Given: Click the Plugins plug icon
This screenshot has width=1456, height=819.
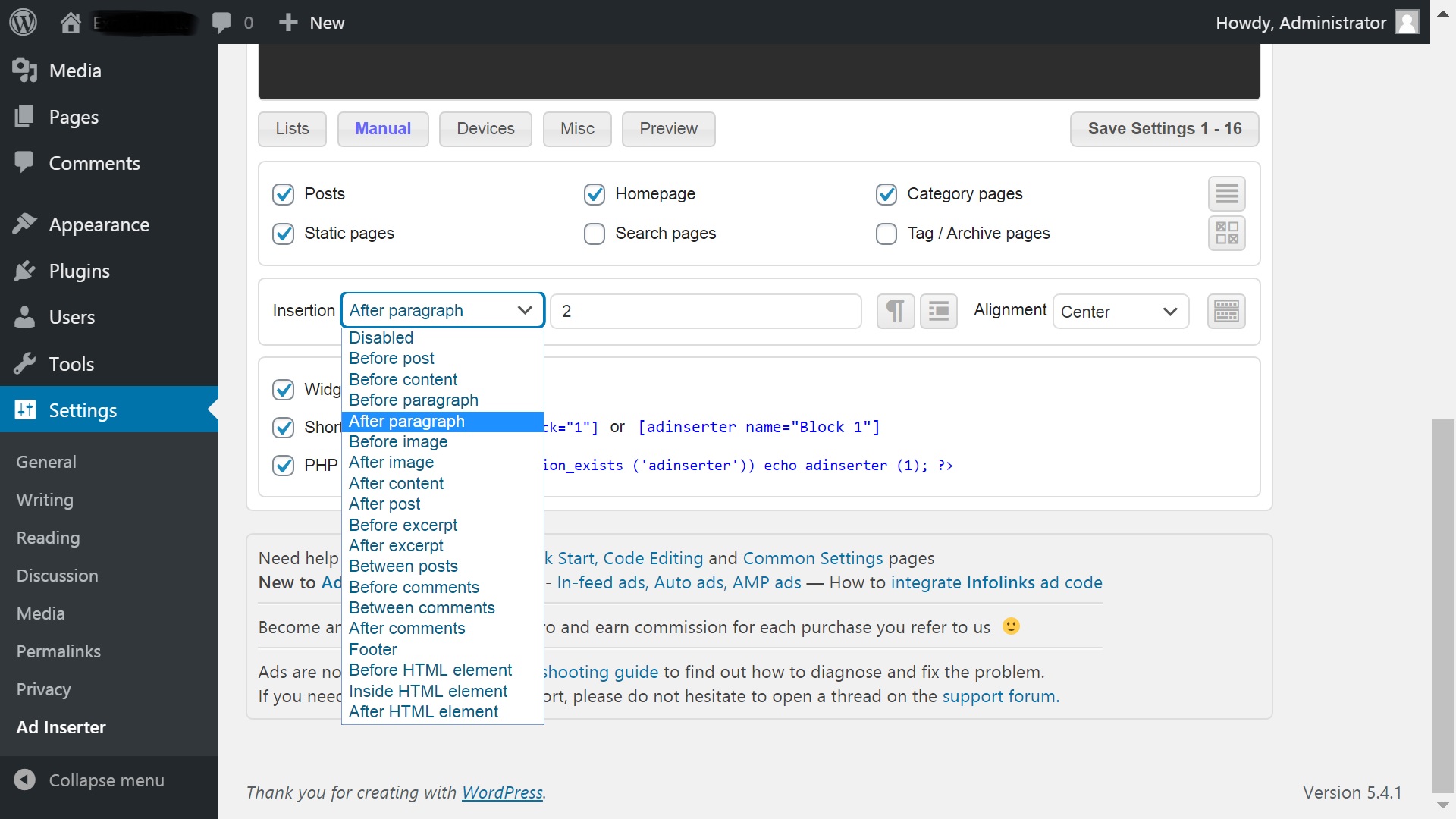Looking at the screenshot, I should pyautogui.click(x=24, y=271).
